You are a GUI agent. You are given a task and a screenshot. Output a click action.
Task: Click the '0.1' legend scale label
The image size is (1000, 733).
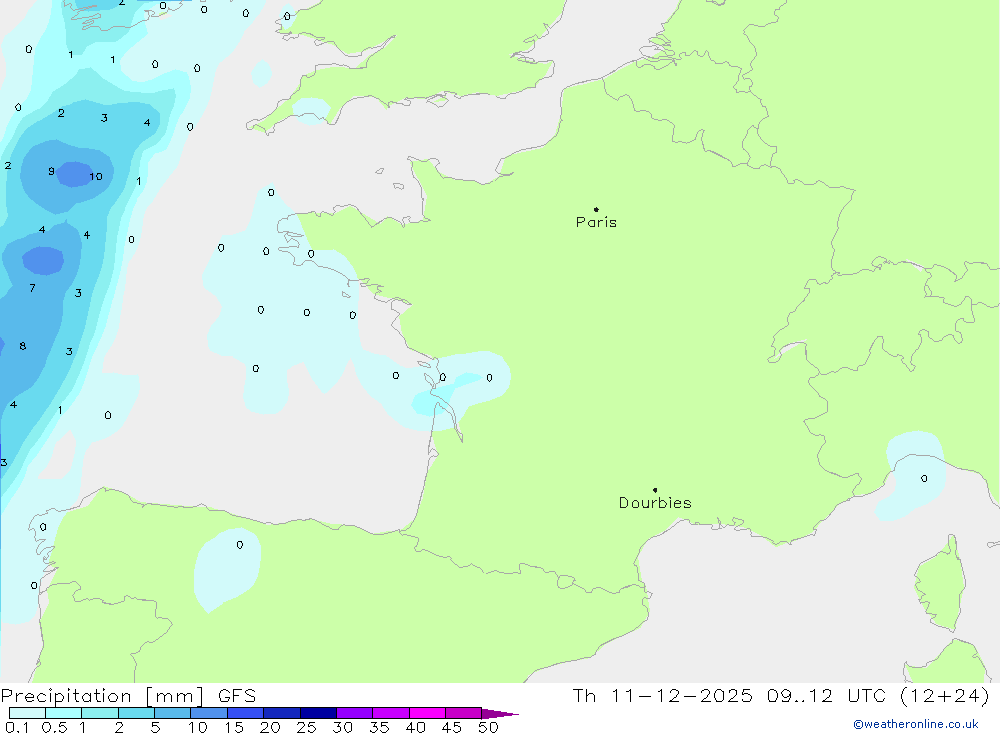point(17,727)
